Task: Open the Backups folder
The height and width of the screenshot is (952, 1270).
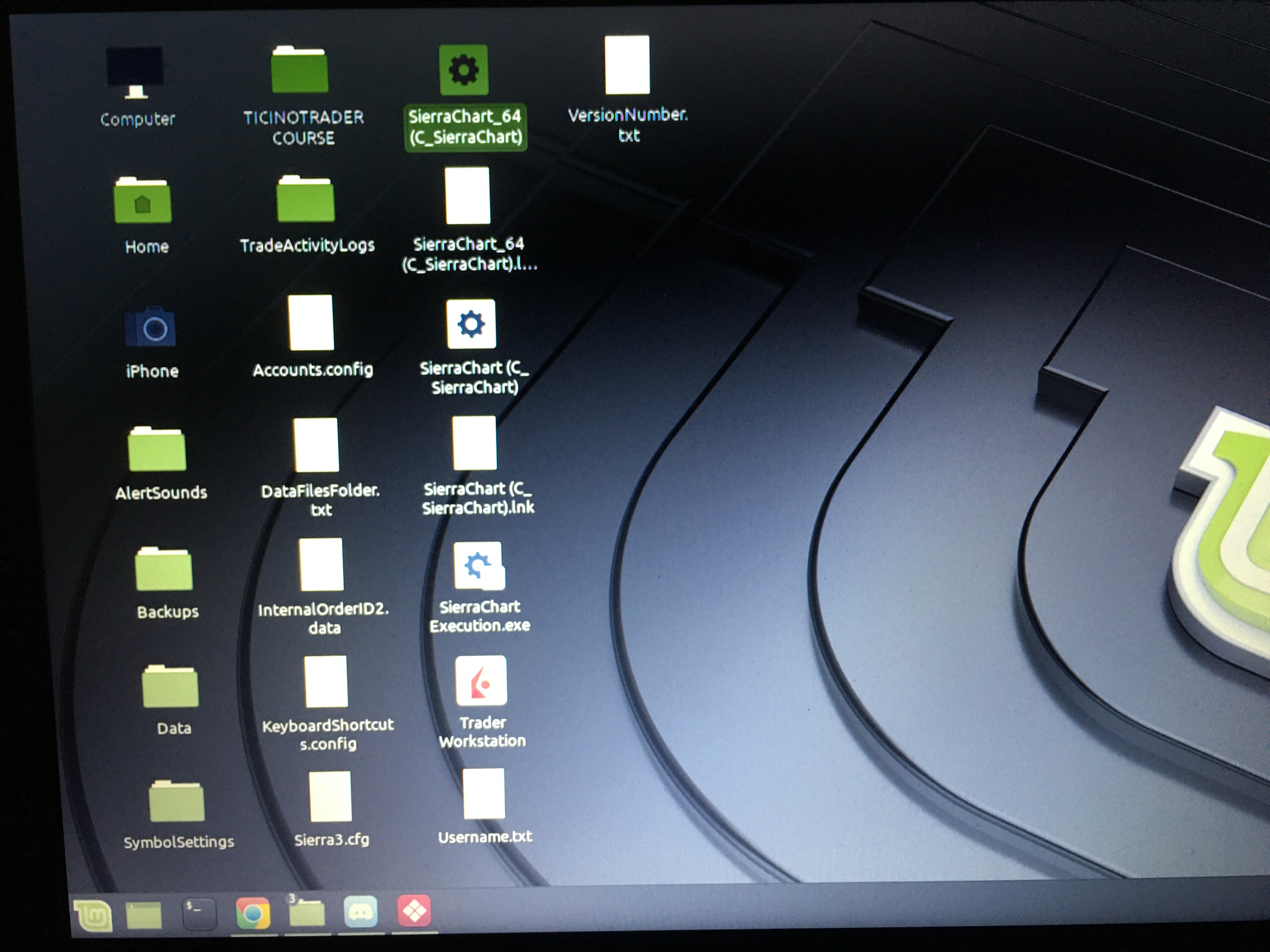Action: [163, 570]
